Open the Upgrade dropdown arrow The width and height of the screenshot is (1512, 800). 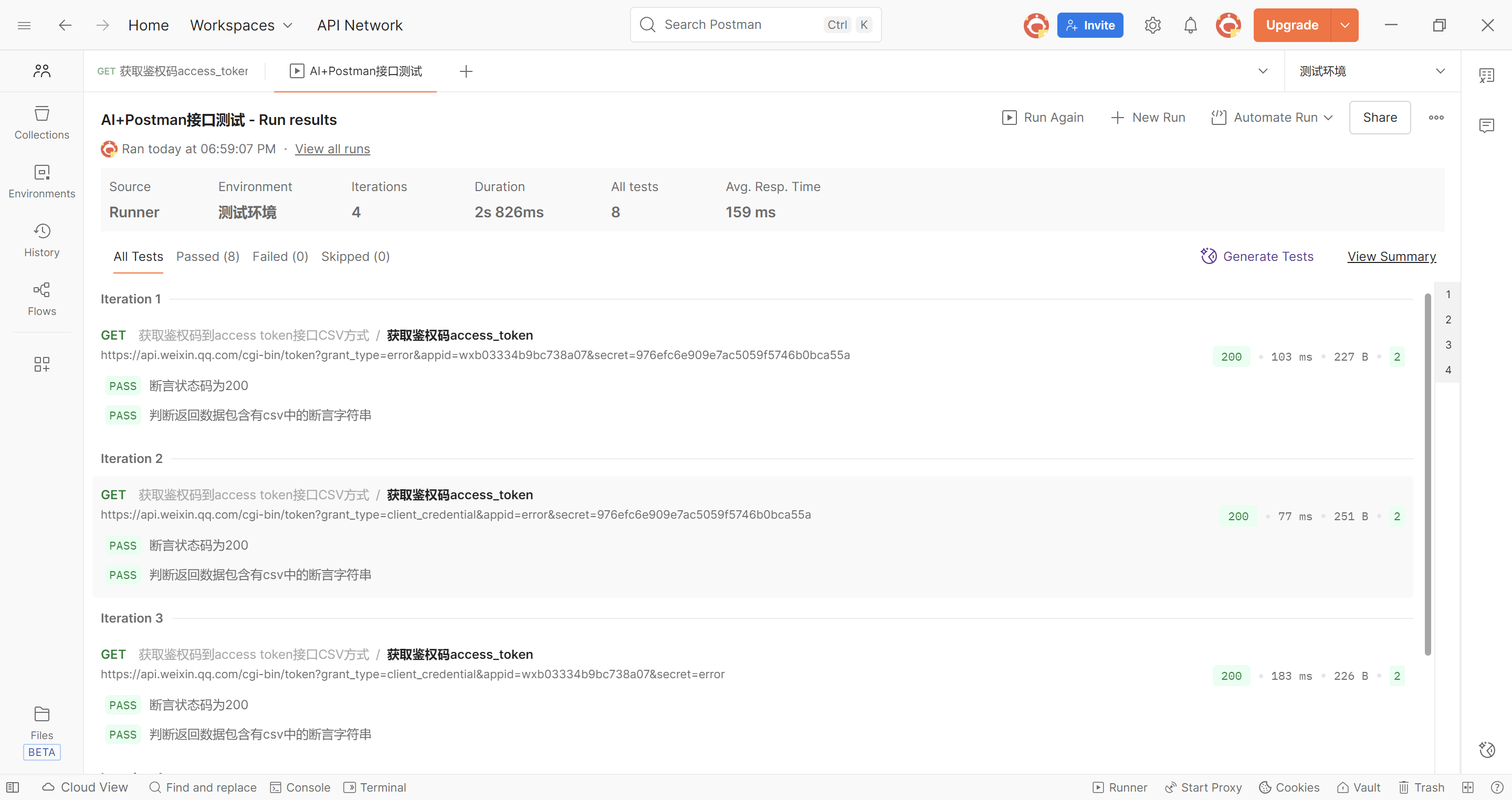click(x=1345, y=25)
